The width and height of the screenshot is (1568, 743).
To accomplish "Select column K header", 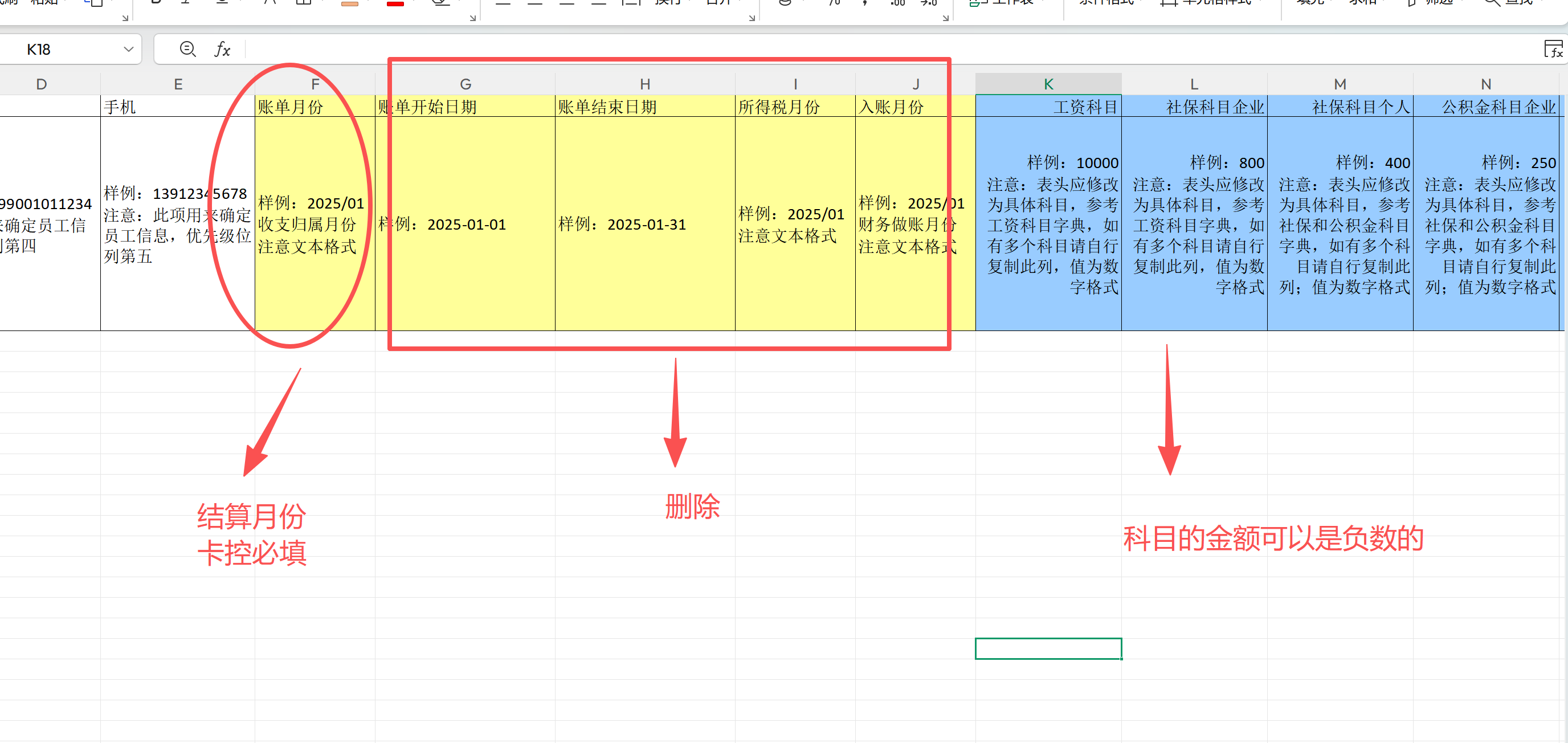I will (1048, 84).
